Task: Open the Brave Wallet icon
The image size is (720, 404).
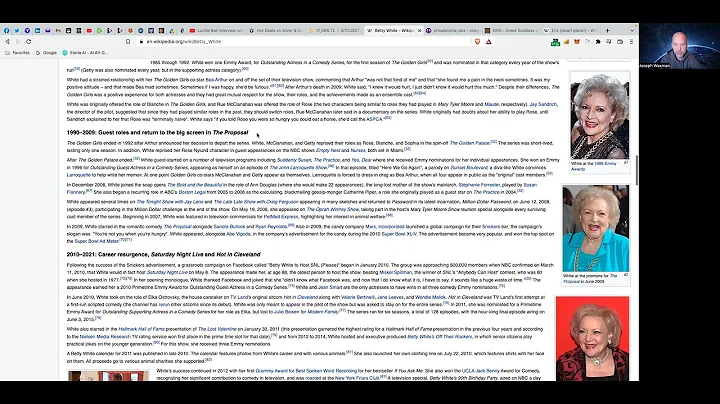Action: tap(620, 42)
